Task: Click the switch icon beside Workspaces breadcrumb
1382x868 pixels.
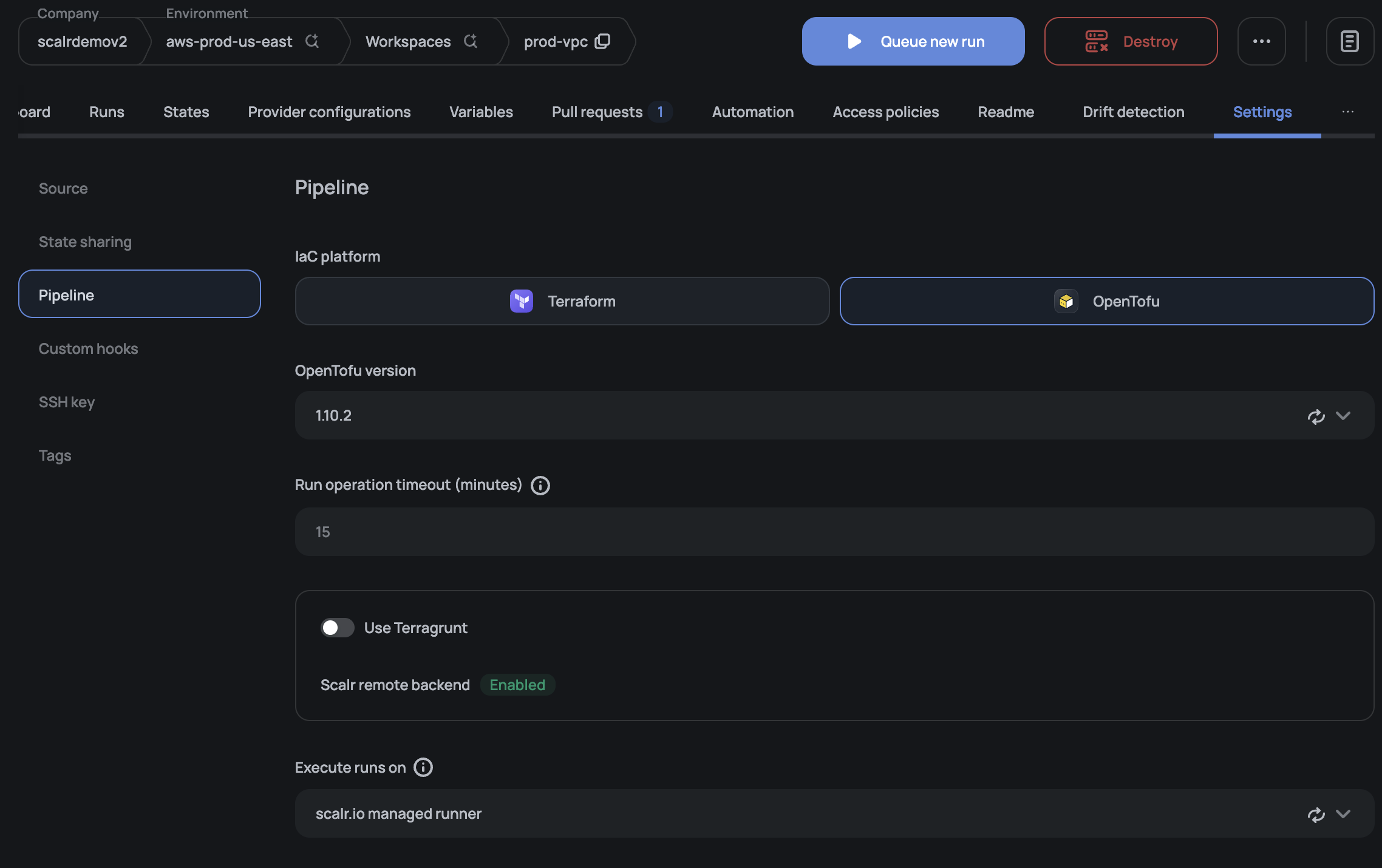Action: point(471,41)
